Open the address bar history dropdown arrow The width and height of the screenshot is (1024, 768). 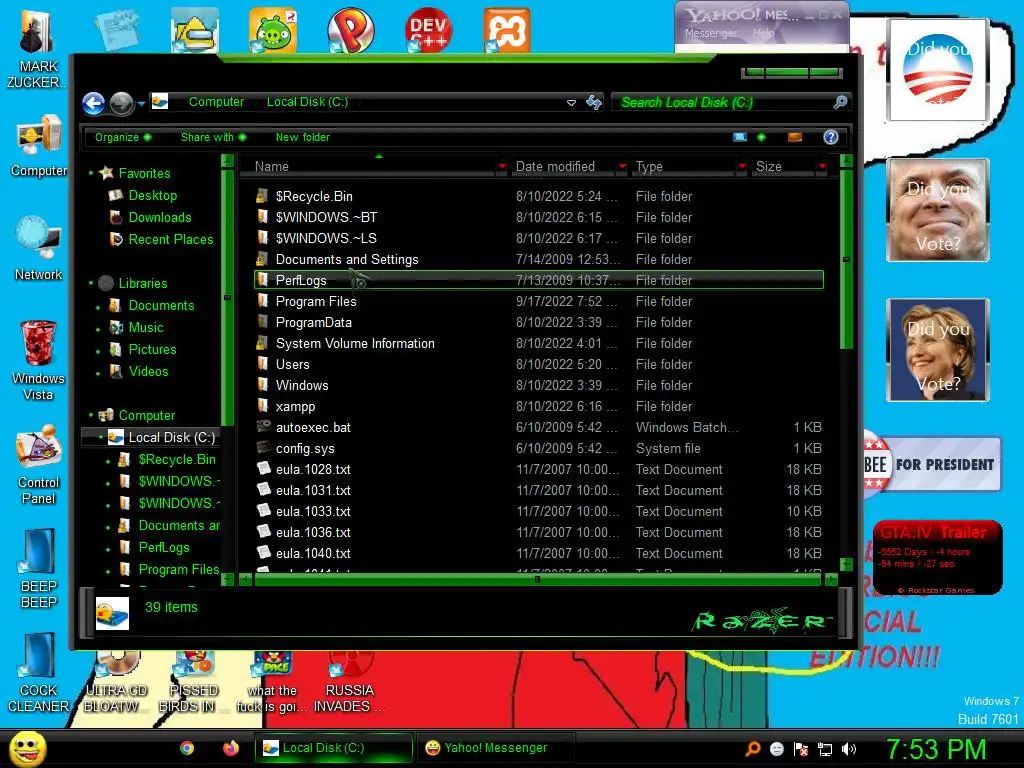click(x=571, y=103)
